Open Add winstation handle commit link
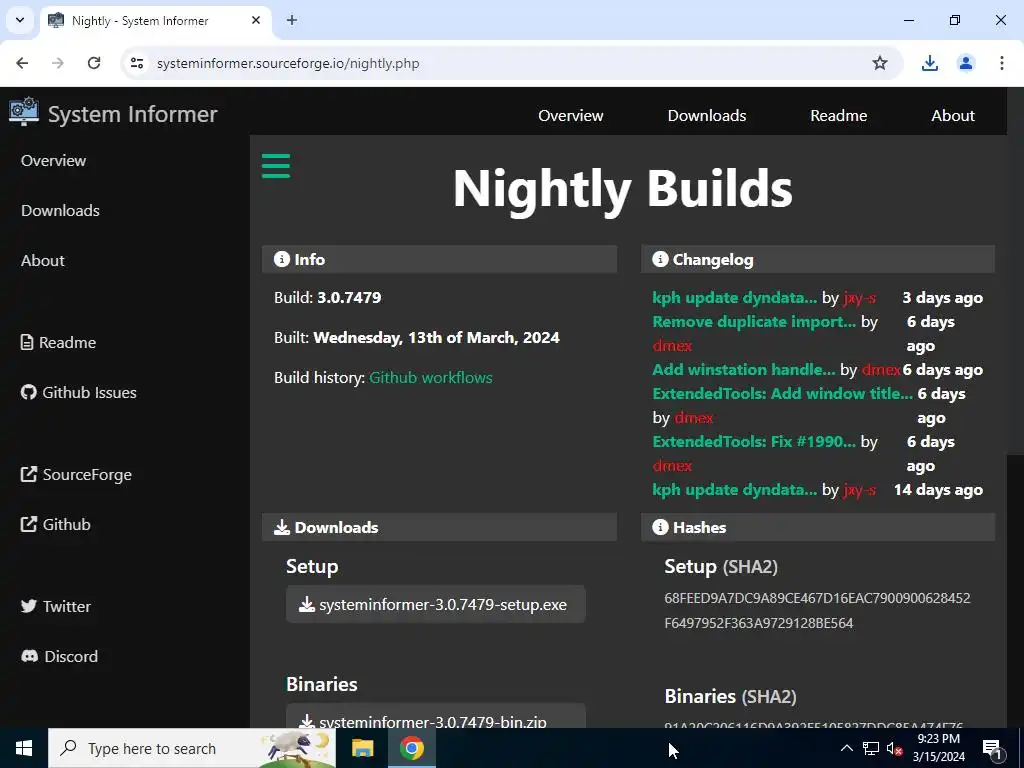The height and width of the screenshot is (768, 1024). (744, 370)
